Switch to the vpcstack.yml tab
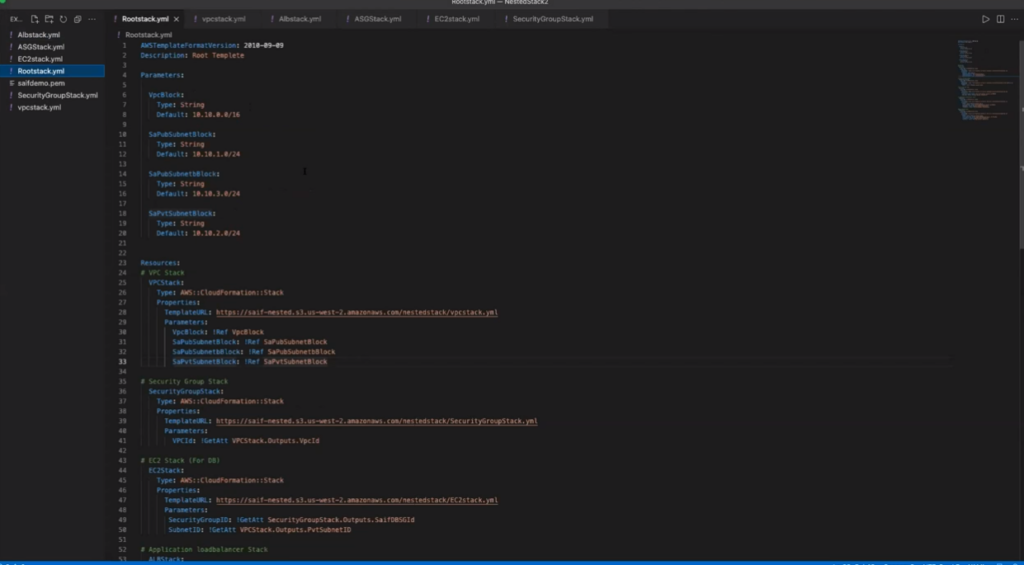 tap(223, 19)
